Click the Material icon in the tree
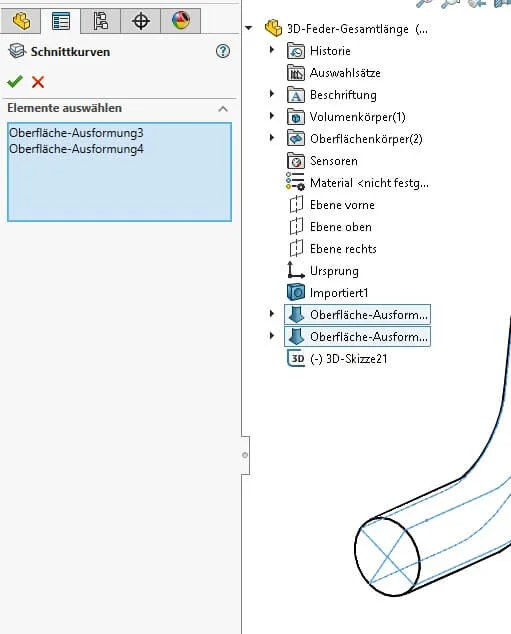Screen dimensions: 511x634 [296, 182]
